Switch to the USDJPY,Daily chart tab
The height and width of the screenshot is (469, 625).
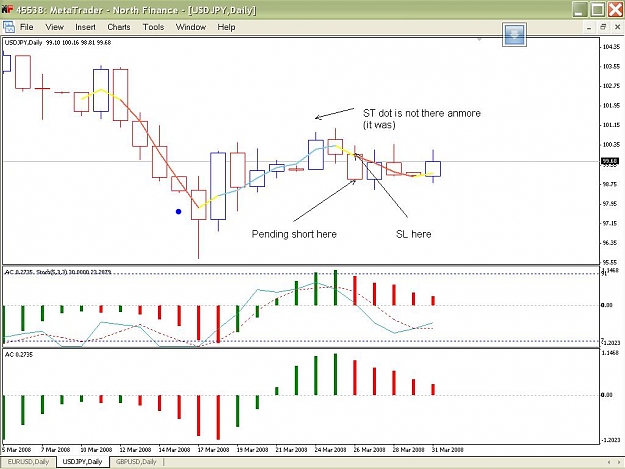click(x=83, y=462)
